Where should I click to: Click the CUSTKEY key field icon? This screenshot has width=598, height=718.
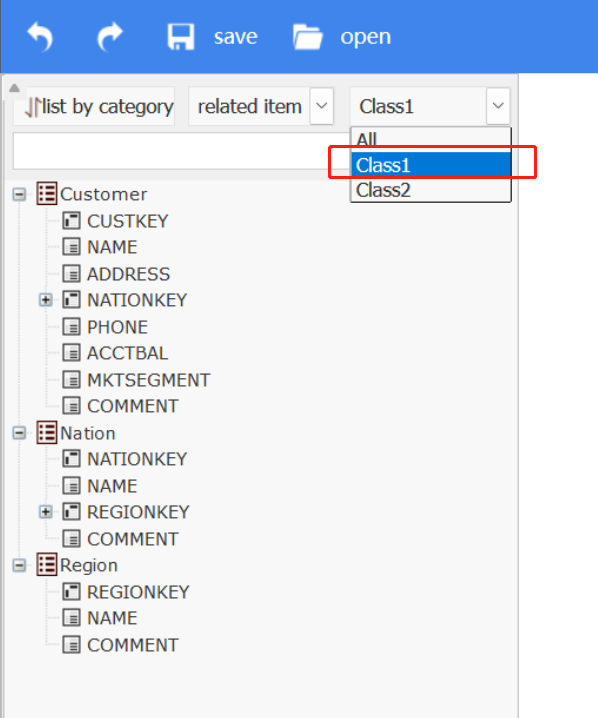pyautogui.click(x=71, y=221)
